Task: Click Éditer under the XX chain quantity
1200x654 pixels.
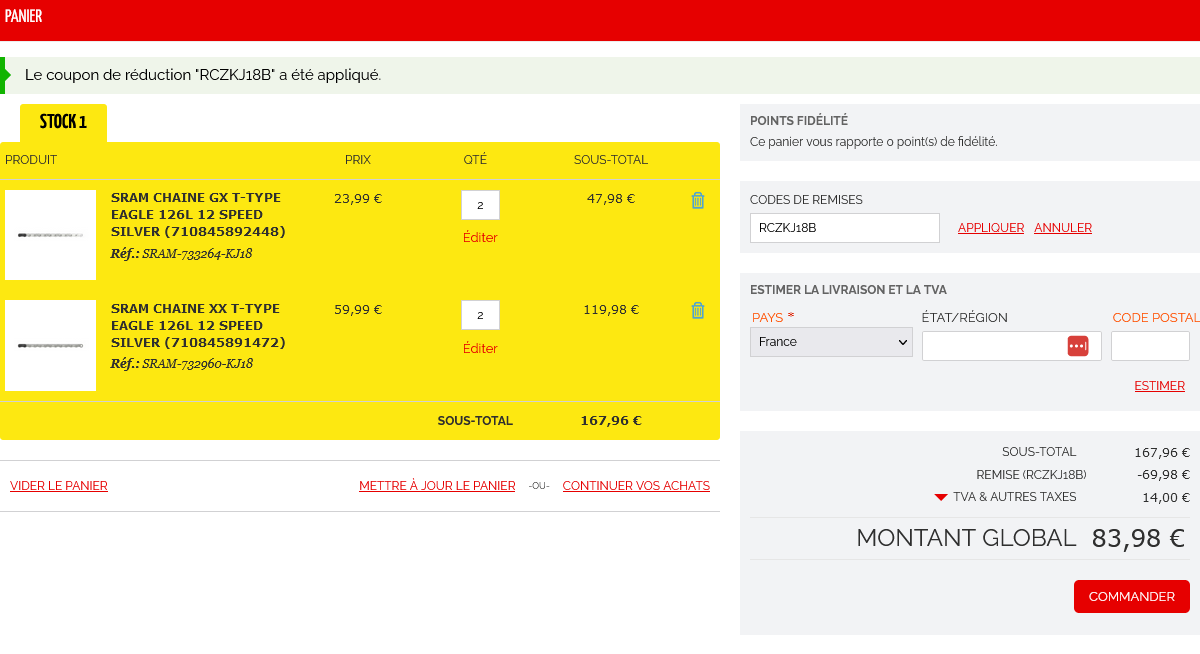Action: tap(480, 349)
